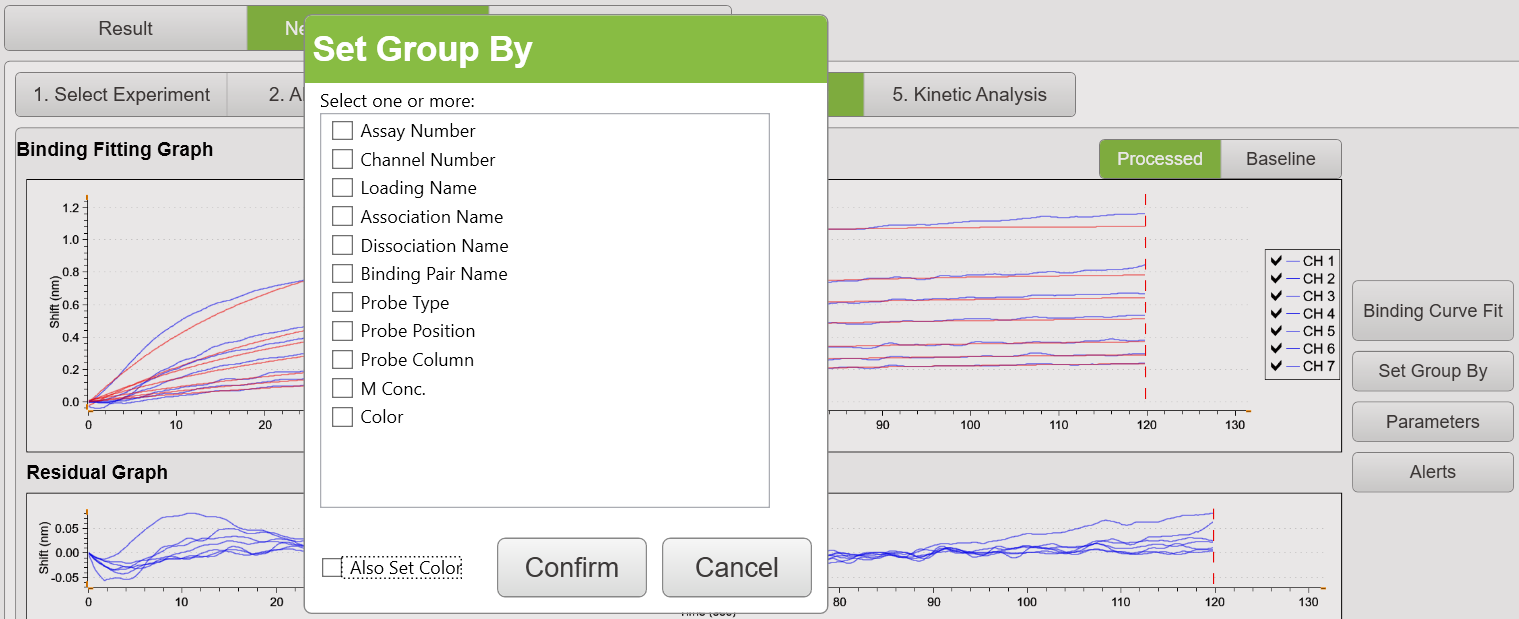
Task: Toggle CH 1 legend checkmark
Action: pyautogui.click(x=1276, y=261)
